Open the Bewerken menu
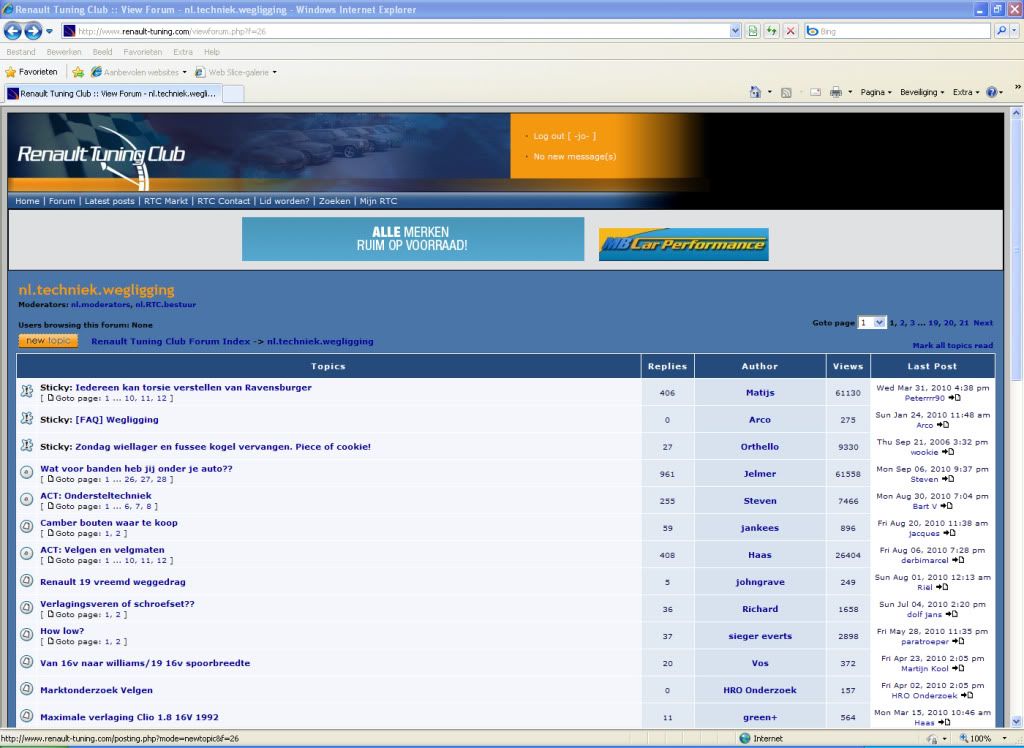The height and width of the screenshot is (748, 1024). click(x=64, y=52)
